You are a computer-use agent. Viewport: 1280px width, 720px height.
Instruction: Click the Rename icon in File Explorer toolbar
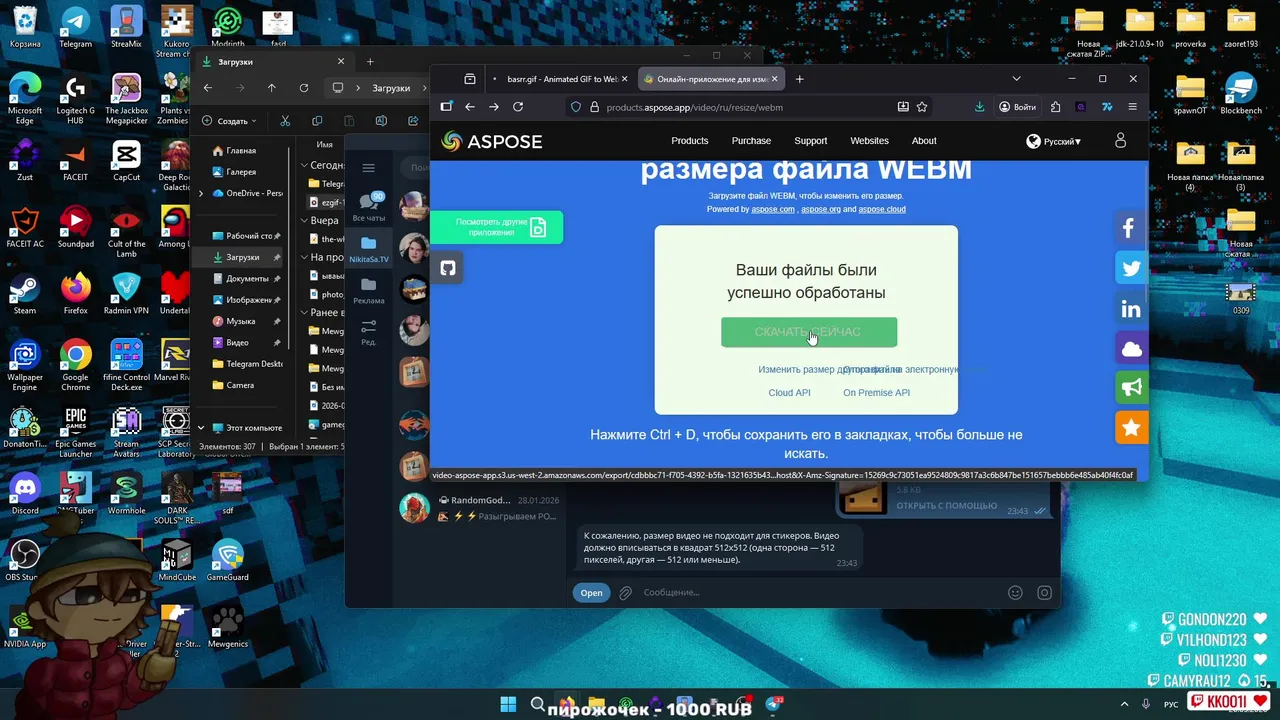coord(381,121)
